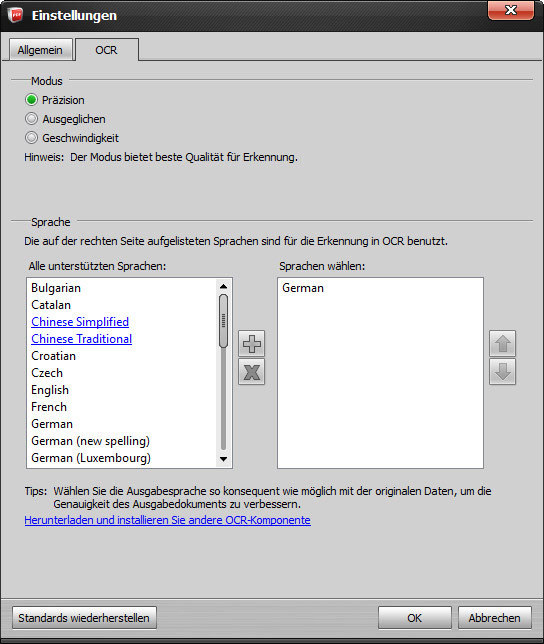Click the X icon to remove language
Image resolution: width=544 pixels, height=644 pixels.
(x=252, y=372)
